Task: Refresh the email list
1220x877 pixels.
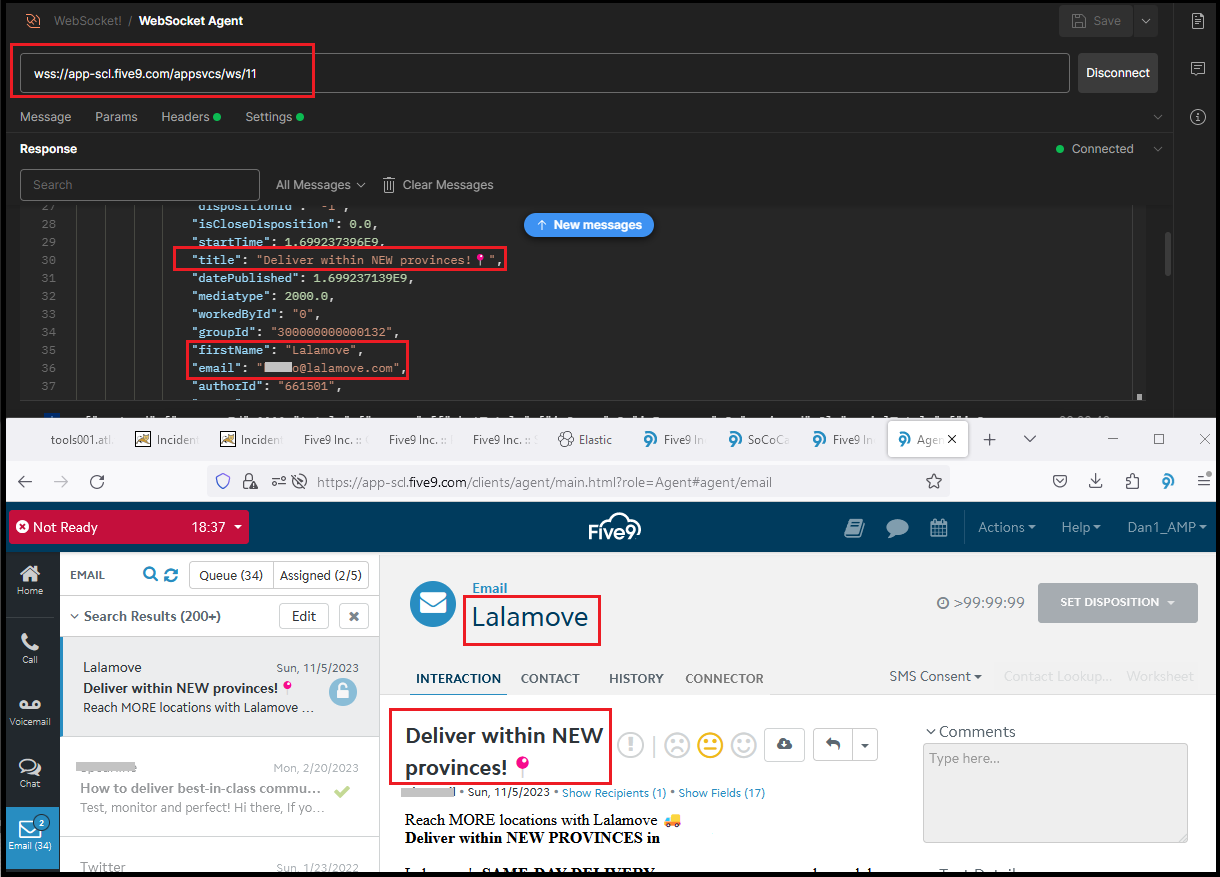Action: point(171,575)
